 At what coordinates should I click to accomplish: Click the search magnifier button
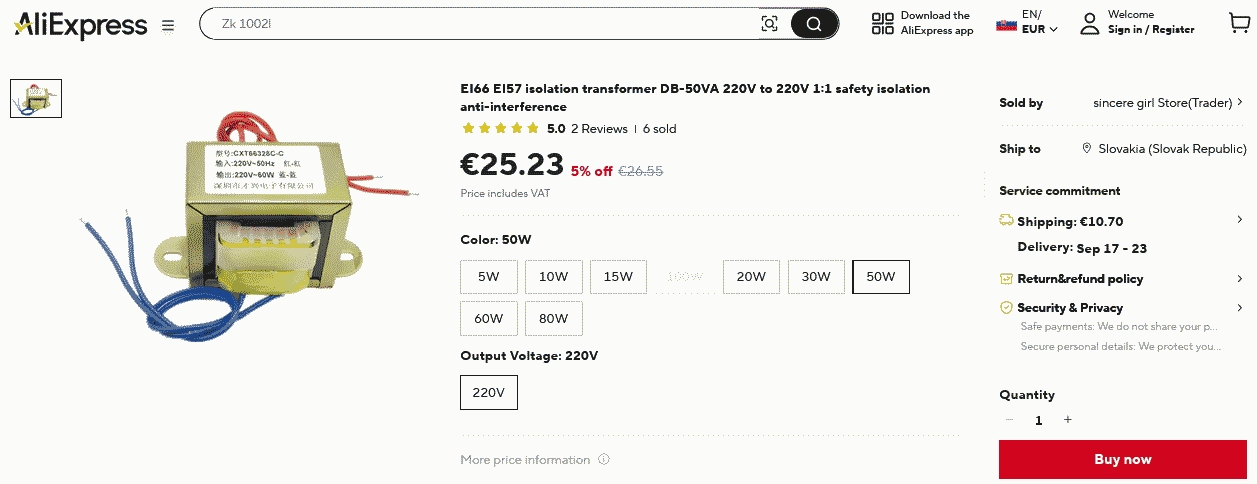(814, 24)
